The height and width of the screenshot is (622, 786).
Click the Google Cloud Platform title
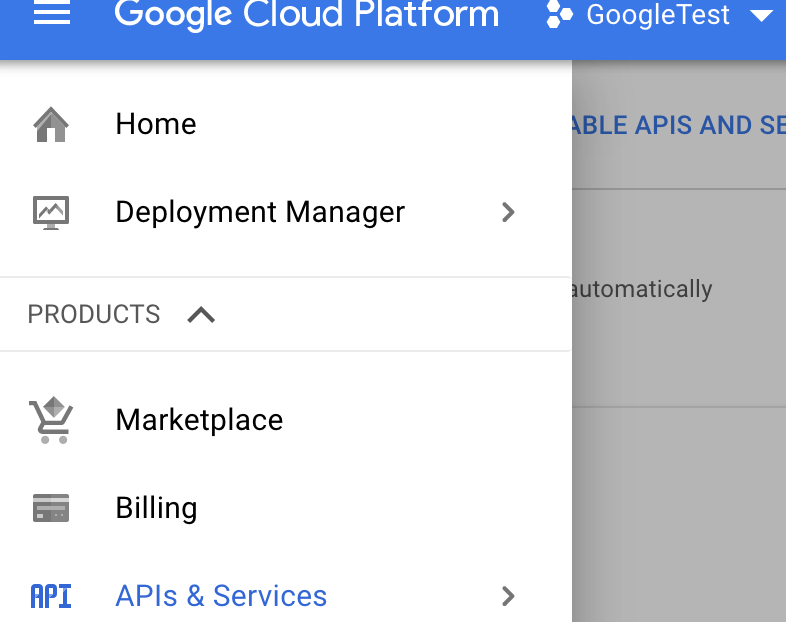(x=306, y=15)
